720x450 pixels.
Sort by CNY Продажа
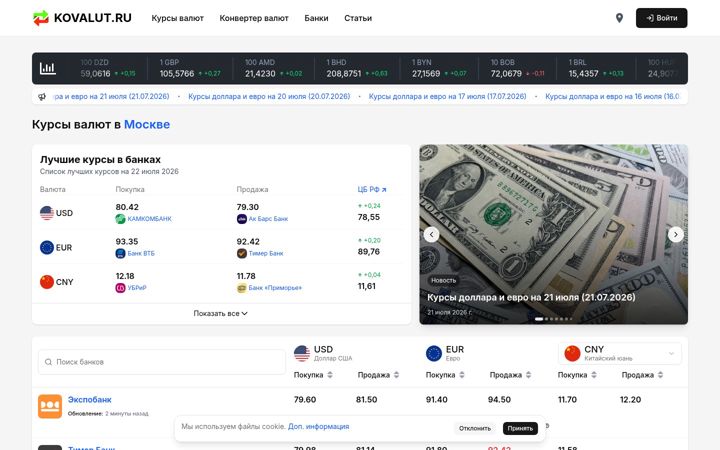(642, 375)
